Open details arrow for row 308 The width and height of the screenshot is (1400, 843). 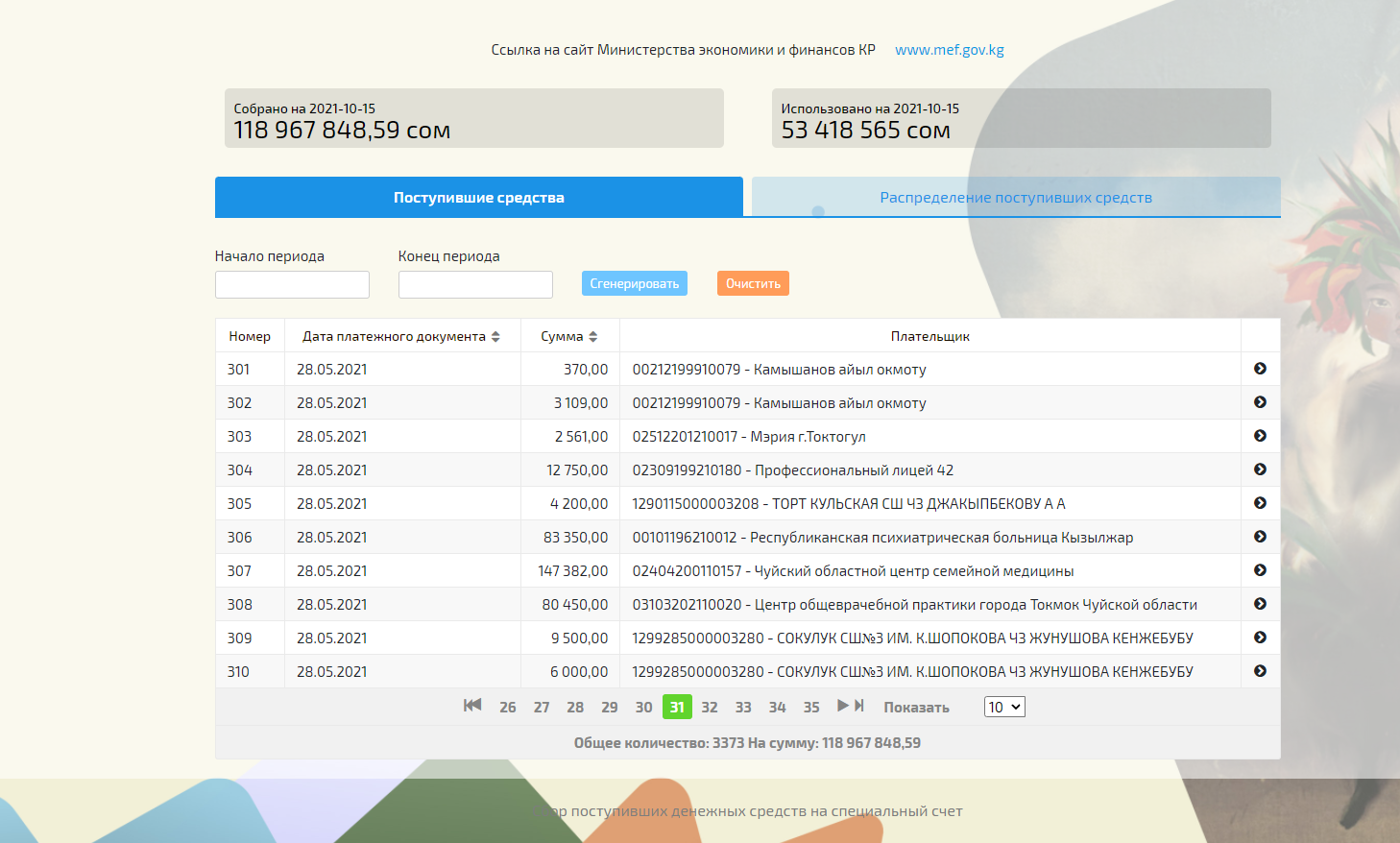1260,604
